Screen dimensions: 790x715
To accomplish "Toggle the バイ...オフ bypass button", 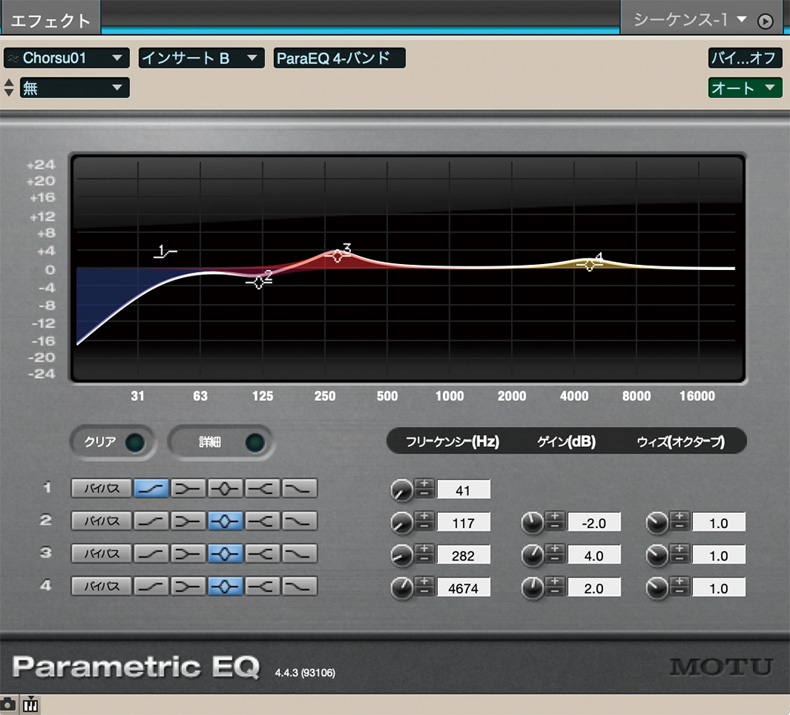I will click(x=745, y=58).
